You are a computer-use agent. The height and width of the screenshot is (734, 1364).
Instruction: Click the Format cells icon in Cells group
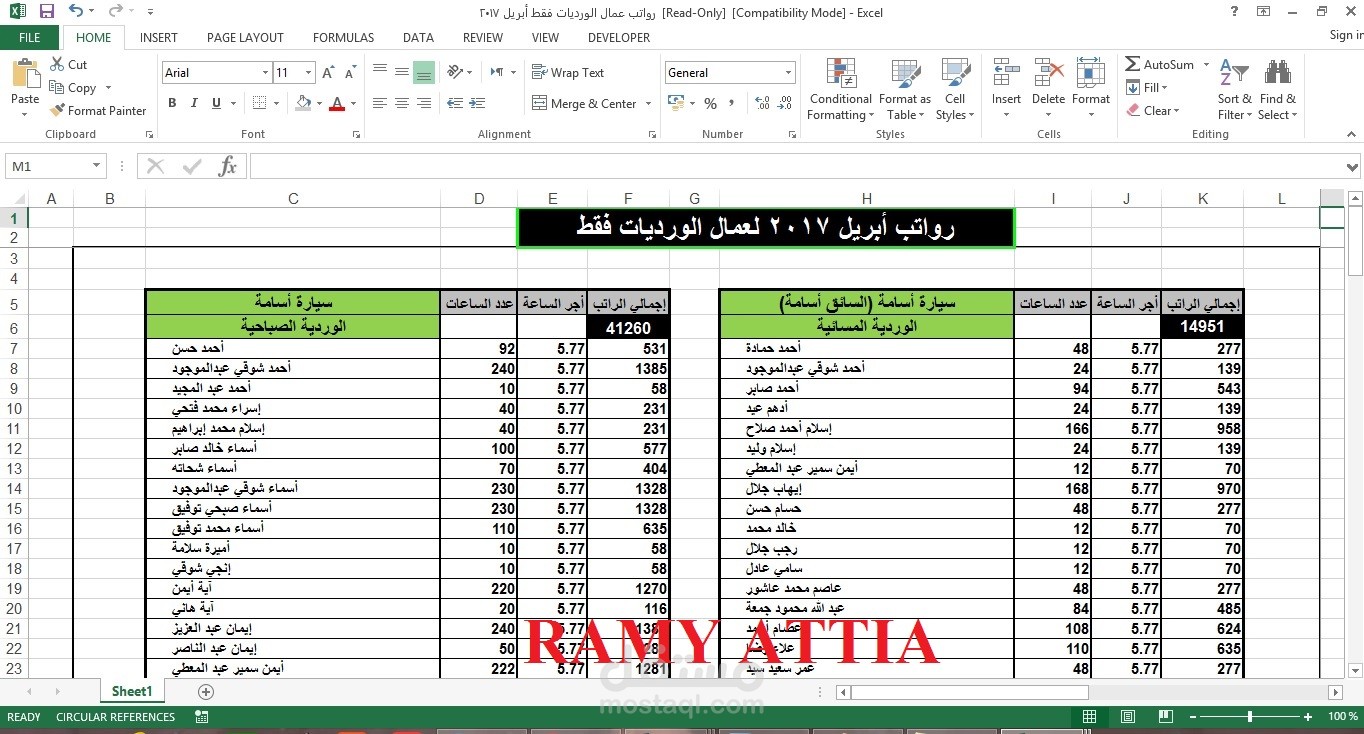pos(1090,75)
